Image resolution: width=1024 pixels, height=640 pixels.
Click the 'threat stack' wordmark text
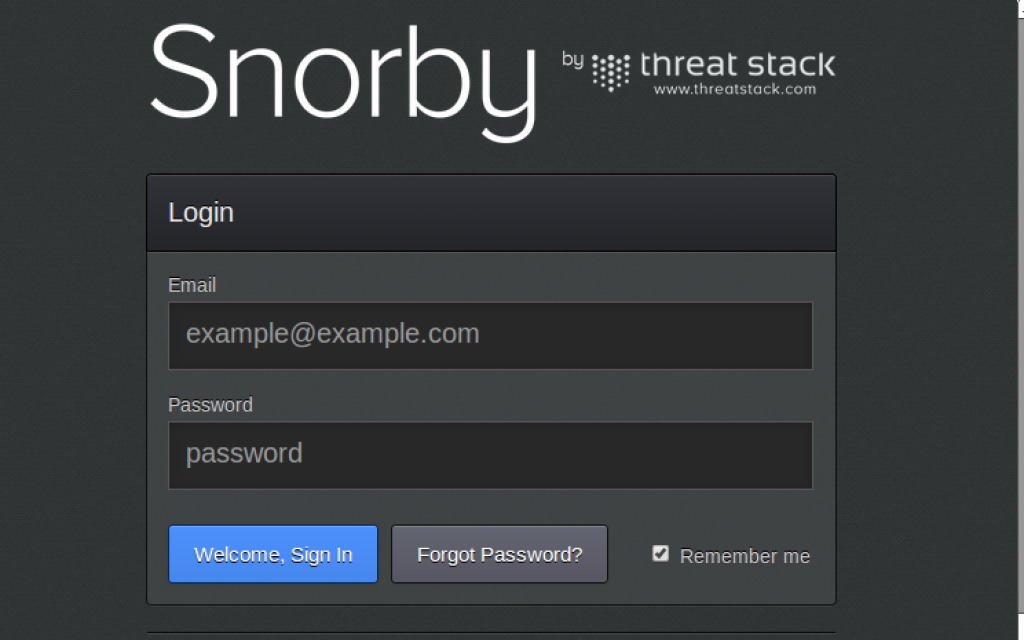(736, 65)
